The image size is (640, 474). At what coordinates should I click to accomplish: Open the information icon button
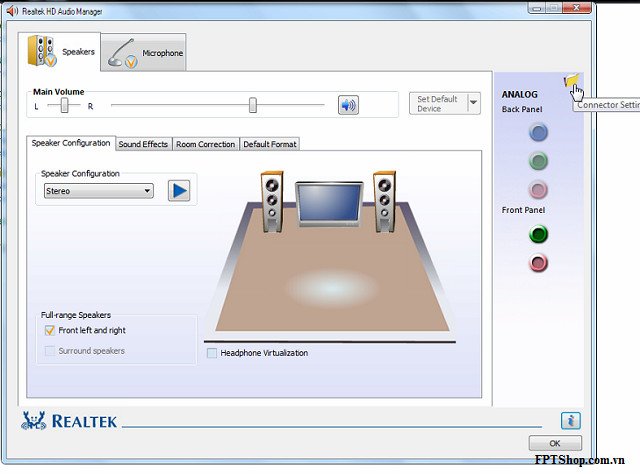click(x=570, y=420)
